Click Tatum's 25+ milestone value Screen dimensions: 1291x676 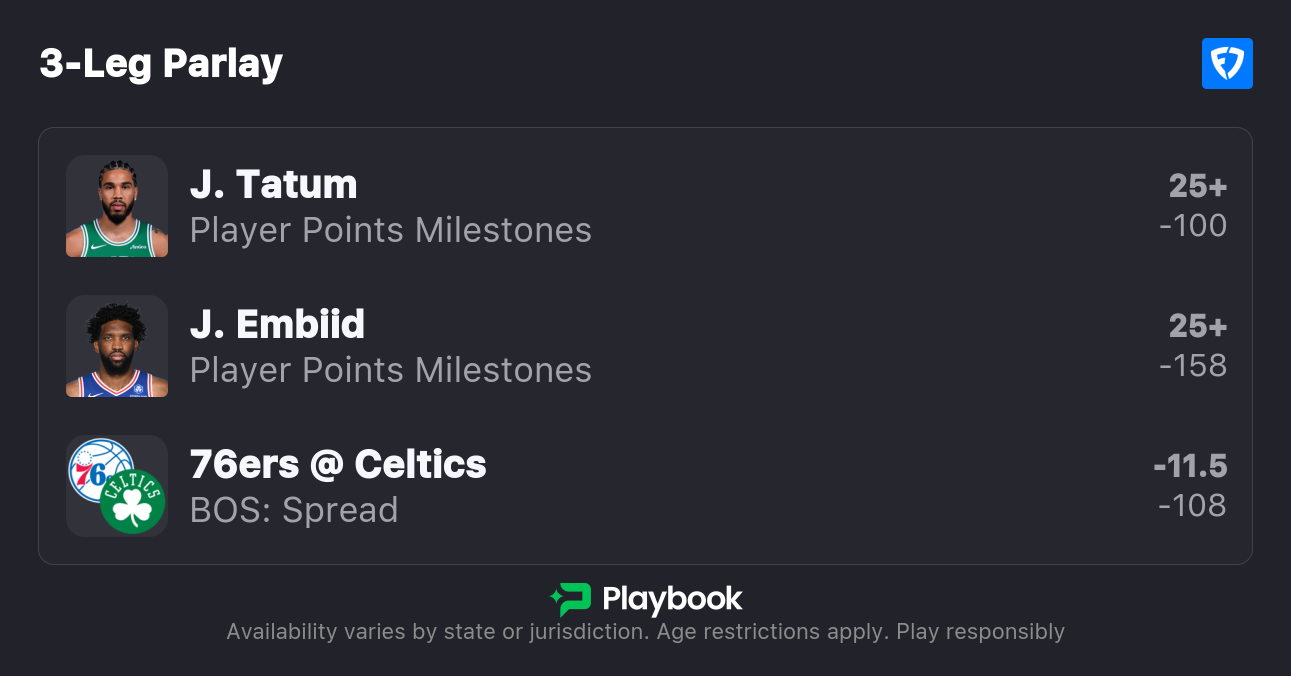click(x=1197, y=186)
